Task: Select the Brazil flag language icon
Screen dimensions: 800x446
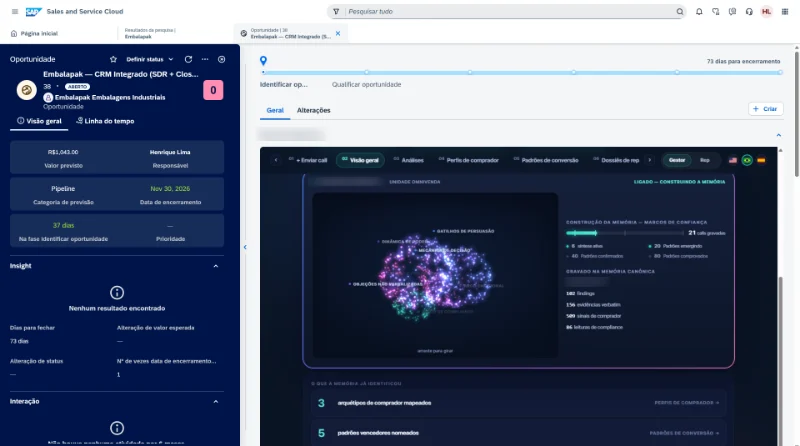Action: click(747, 160)
